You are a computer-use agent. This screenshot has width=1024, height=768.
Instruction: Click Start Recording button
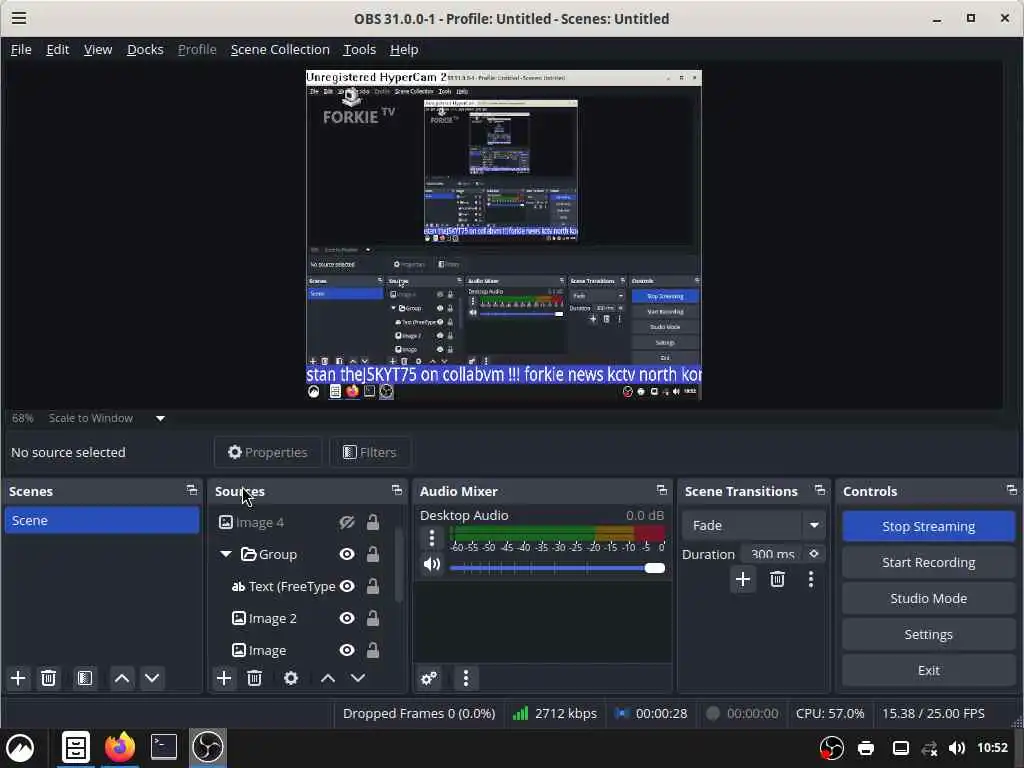pyautogui.click(x=929, y=562)
